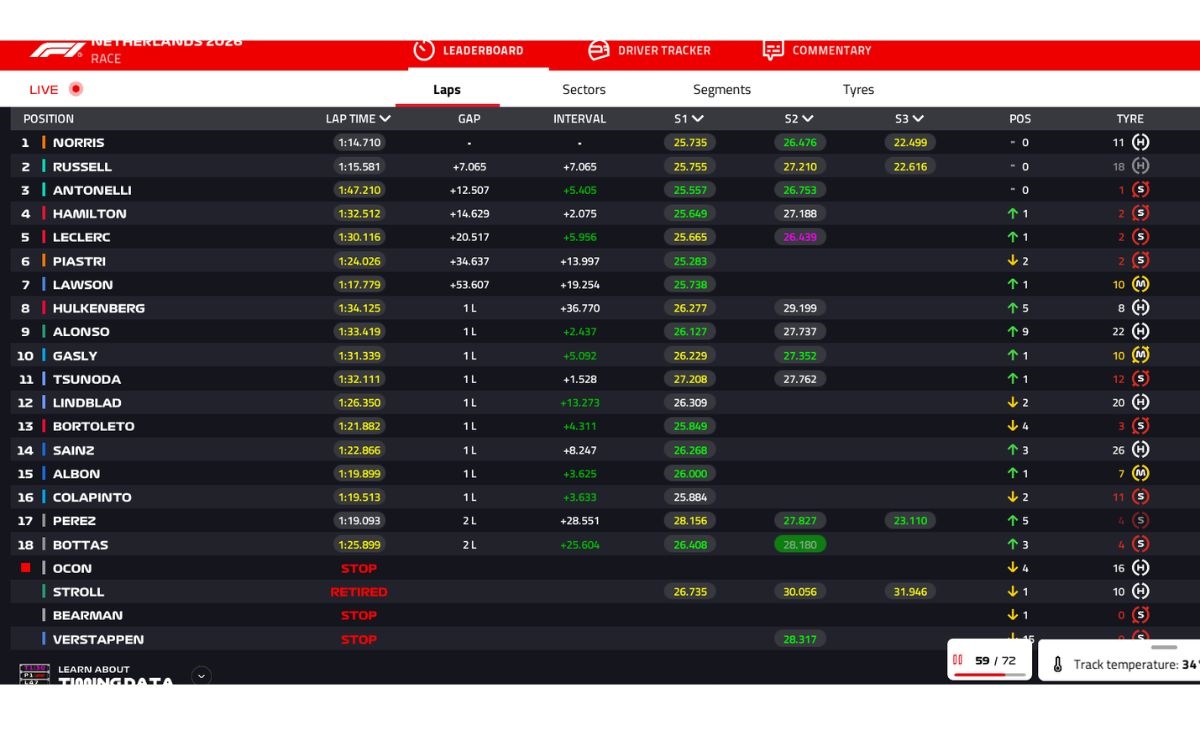The width and height of the screenshot is (1200, 729).
Task: Click the thermometer track temperature icon
Action: point(1057,664)
